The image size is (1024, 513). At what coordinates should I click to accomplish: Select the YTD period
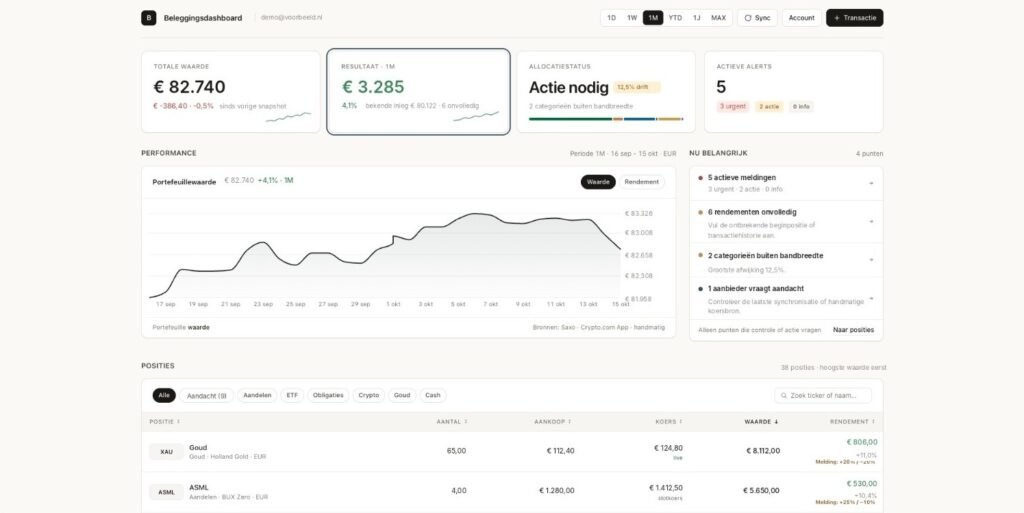pyautogui.click(x=675, y=18)
